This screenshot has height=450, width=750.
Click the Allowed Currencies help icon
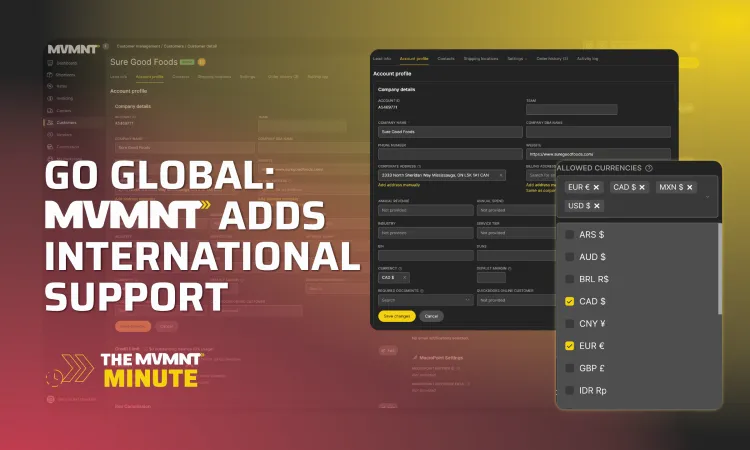coord(649,168)
